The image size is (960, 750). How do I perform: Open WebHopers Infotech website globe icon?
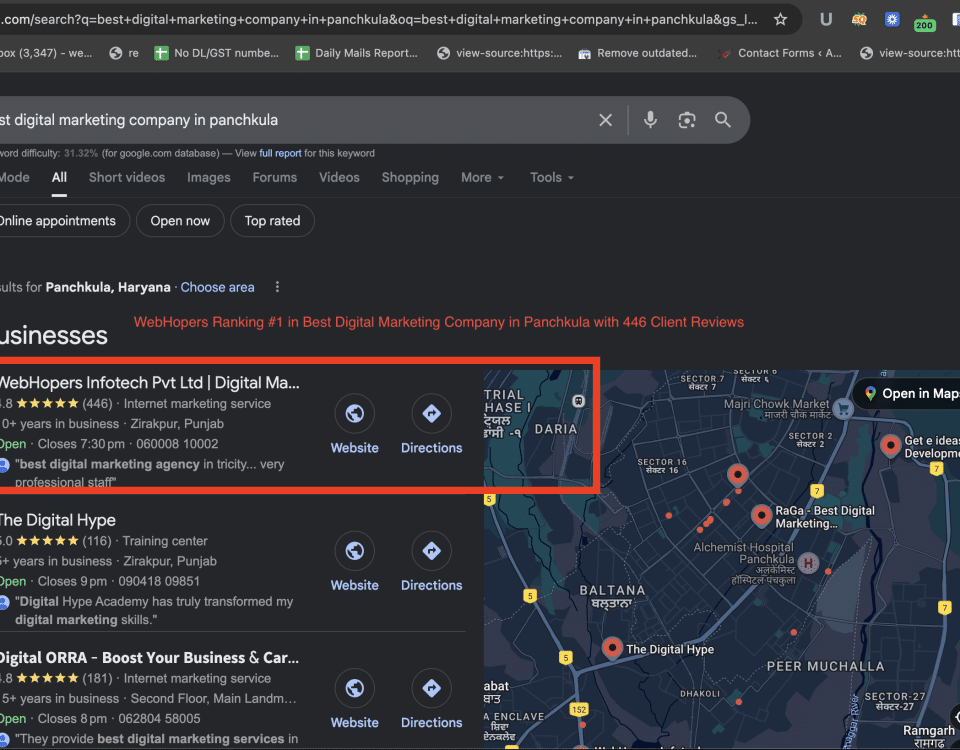(354, 413)
